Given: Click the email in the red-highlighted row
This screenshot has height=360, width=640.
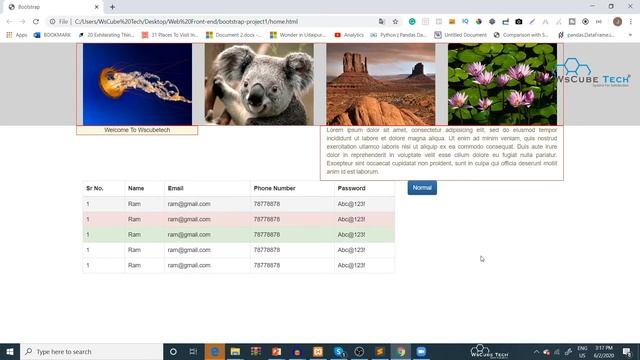Looking at the screenshot, I should pyautogui.click(x=189, y=219).
